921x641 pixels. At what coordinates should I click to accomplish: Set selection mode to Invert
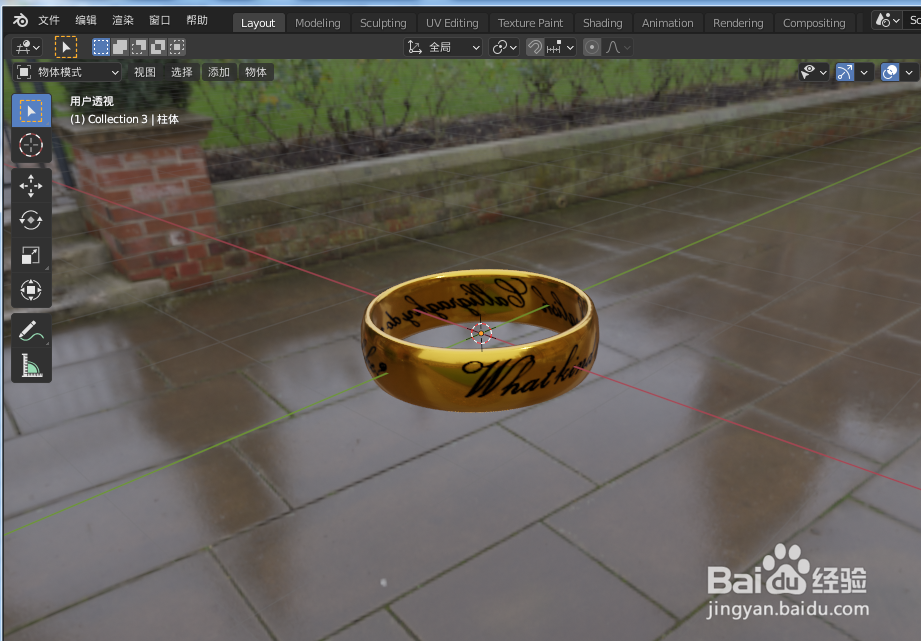157,47
